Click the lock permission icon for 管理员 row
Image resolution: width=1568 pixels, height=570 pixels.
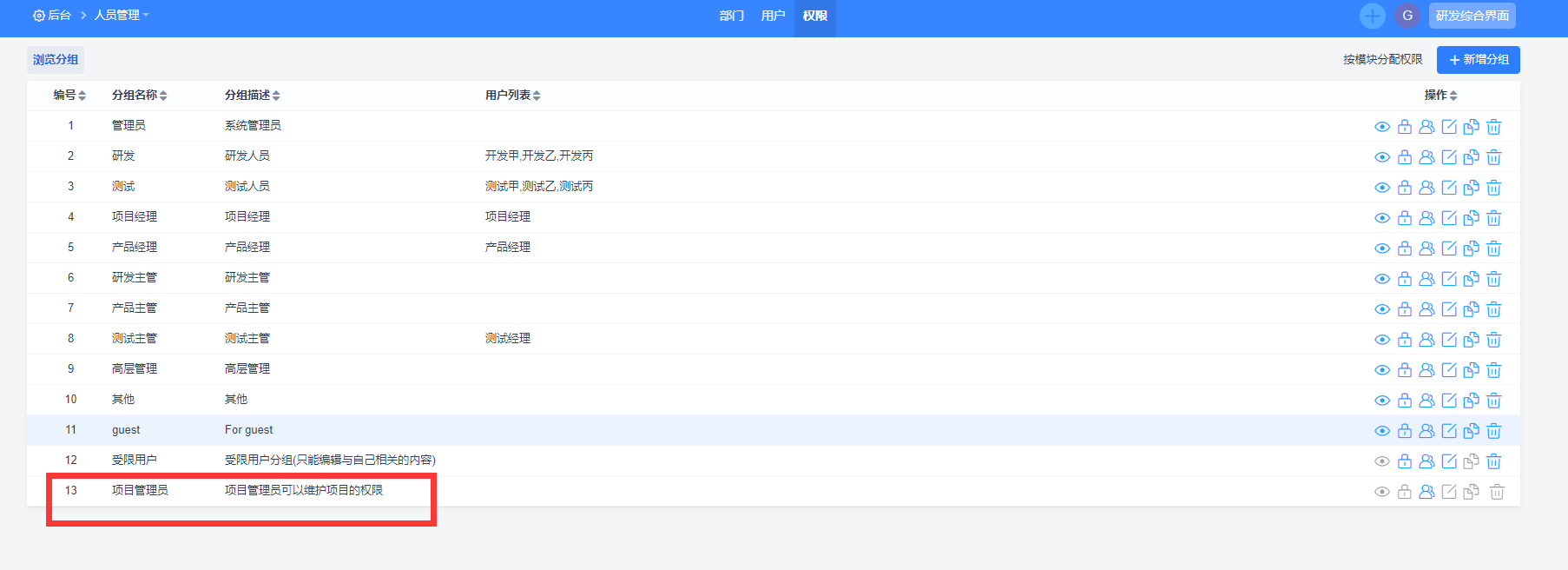(1405, 127)
